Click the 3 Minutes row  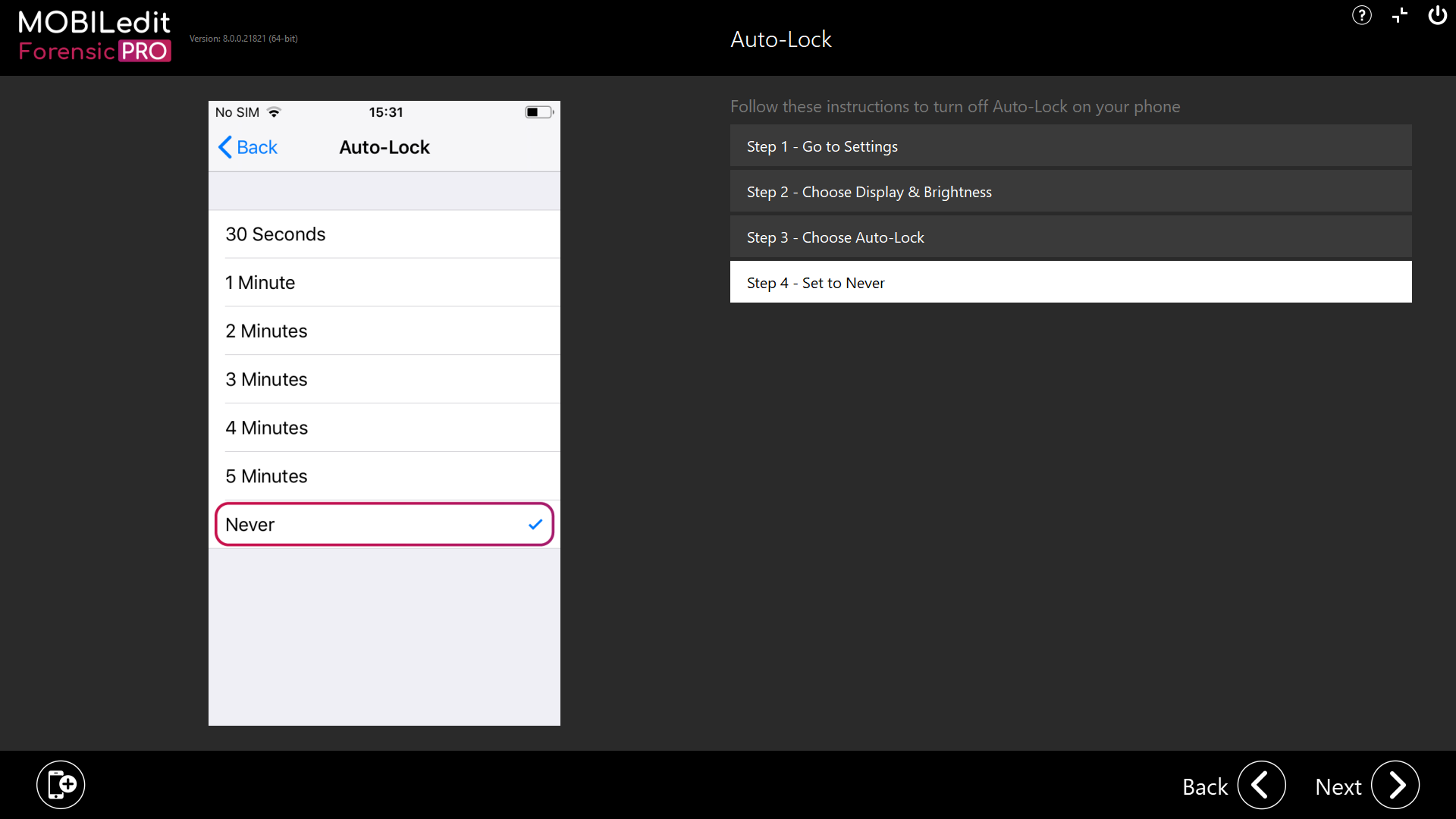(x=384, y=380)
